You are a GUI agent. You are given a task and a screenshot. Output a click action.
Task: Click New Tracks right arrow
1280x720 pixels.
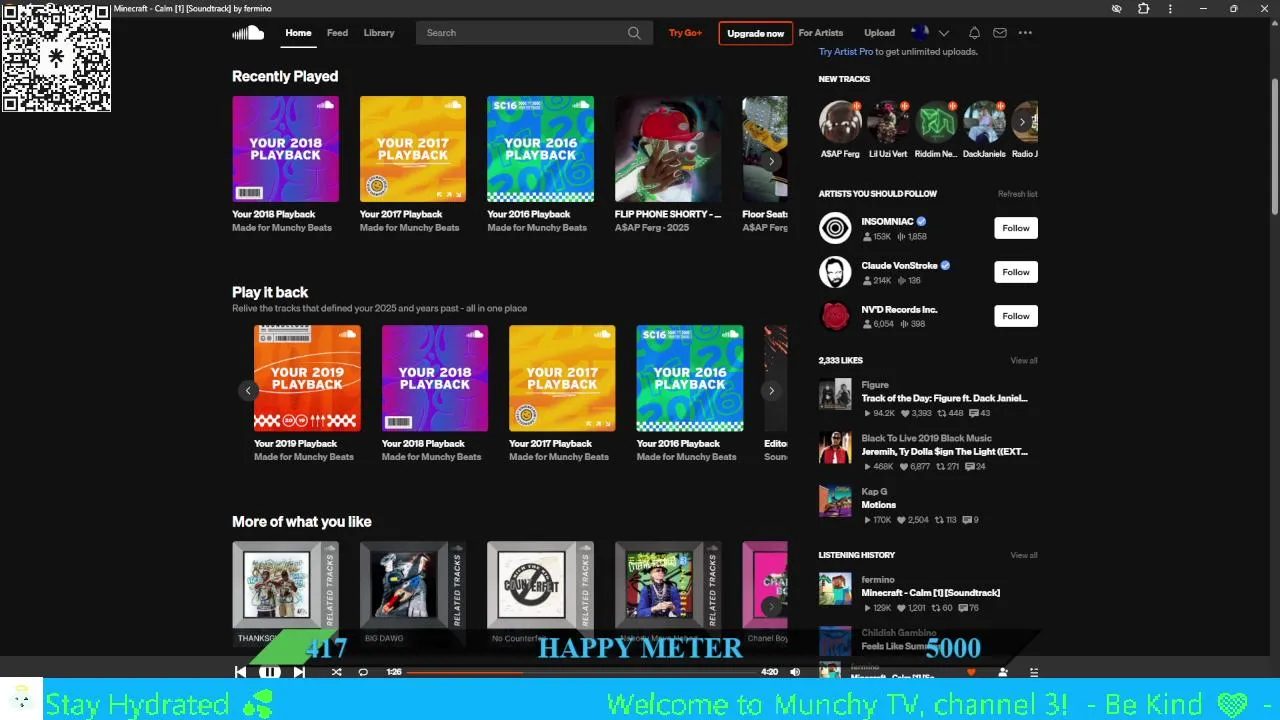tap(1022, 122)
